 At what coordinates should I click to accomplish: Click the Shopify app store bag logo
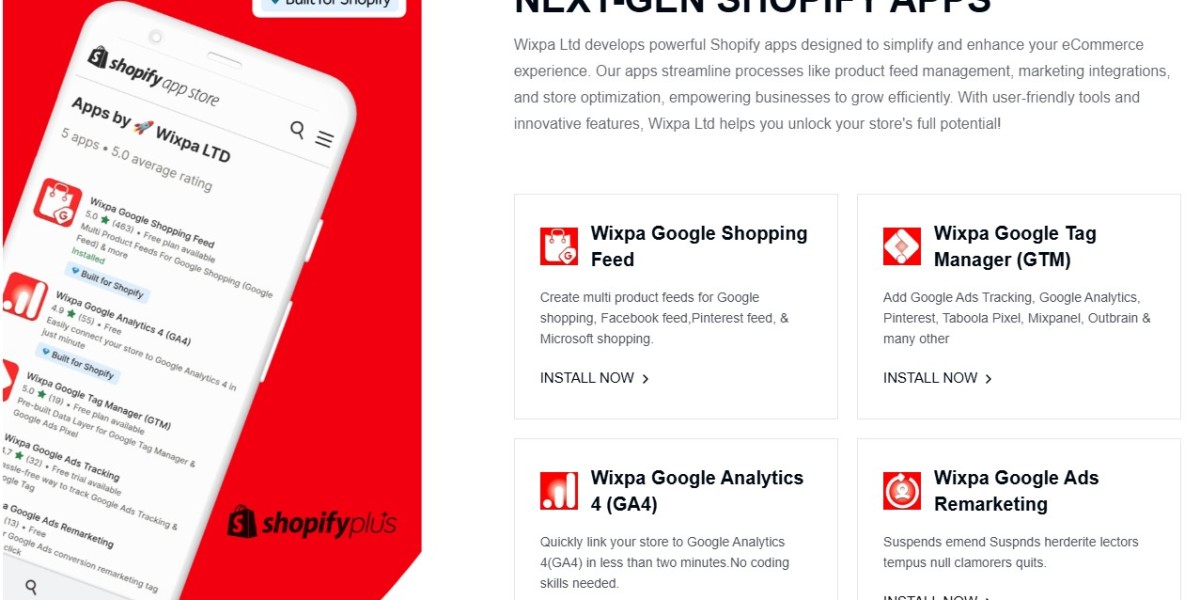(x=97, y=57)
